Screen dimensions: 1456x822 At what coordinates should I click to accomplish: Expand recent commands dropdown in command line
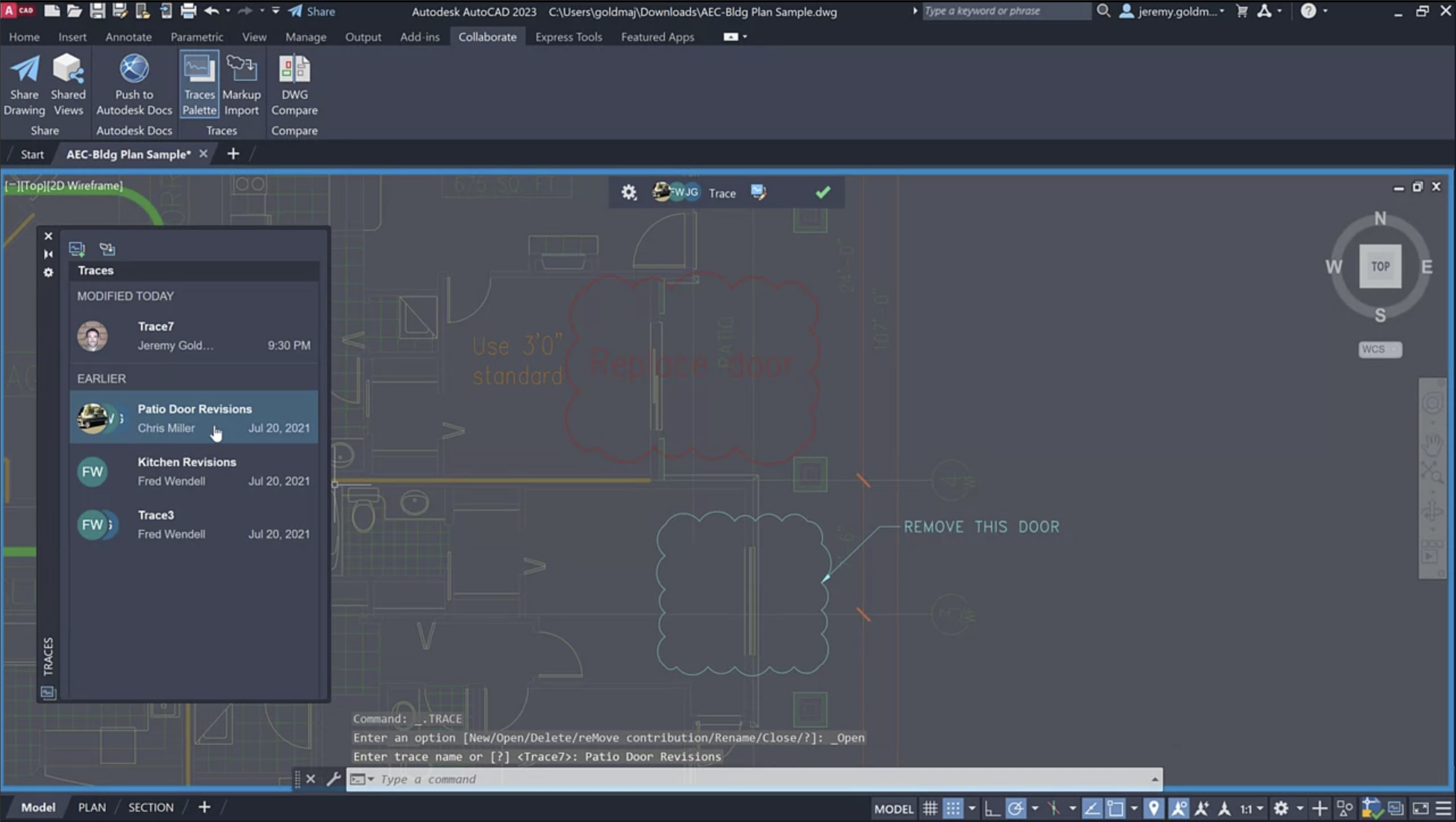click(362, 779)
